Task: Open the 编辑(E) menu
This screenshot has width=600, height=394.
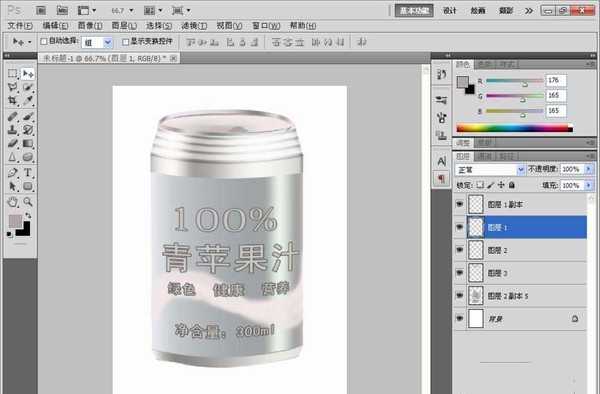Action: pos(55,26)
